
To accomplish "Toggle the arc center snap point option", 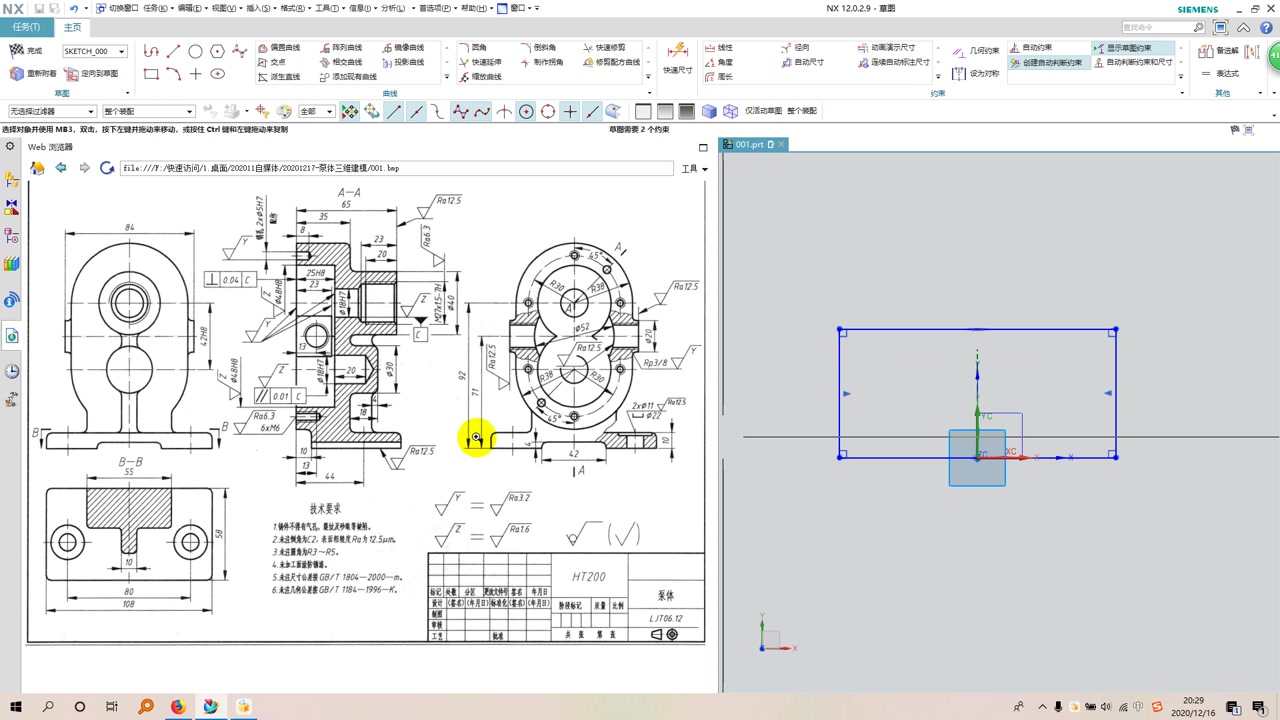I will [526, 112].
